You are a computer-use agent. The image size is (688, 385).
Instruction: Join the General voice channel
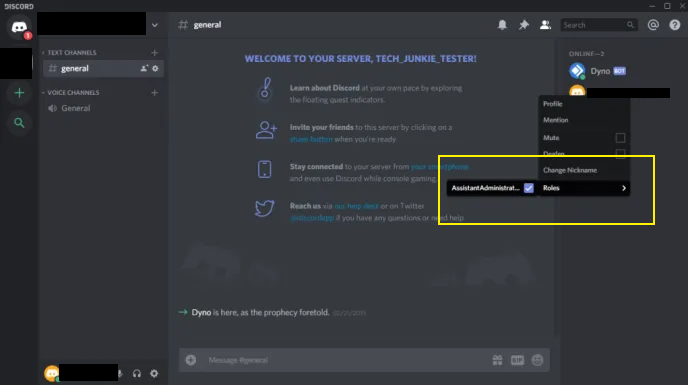(103, 108)
